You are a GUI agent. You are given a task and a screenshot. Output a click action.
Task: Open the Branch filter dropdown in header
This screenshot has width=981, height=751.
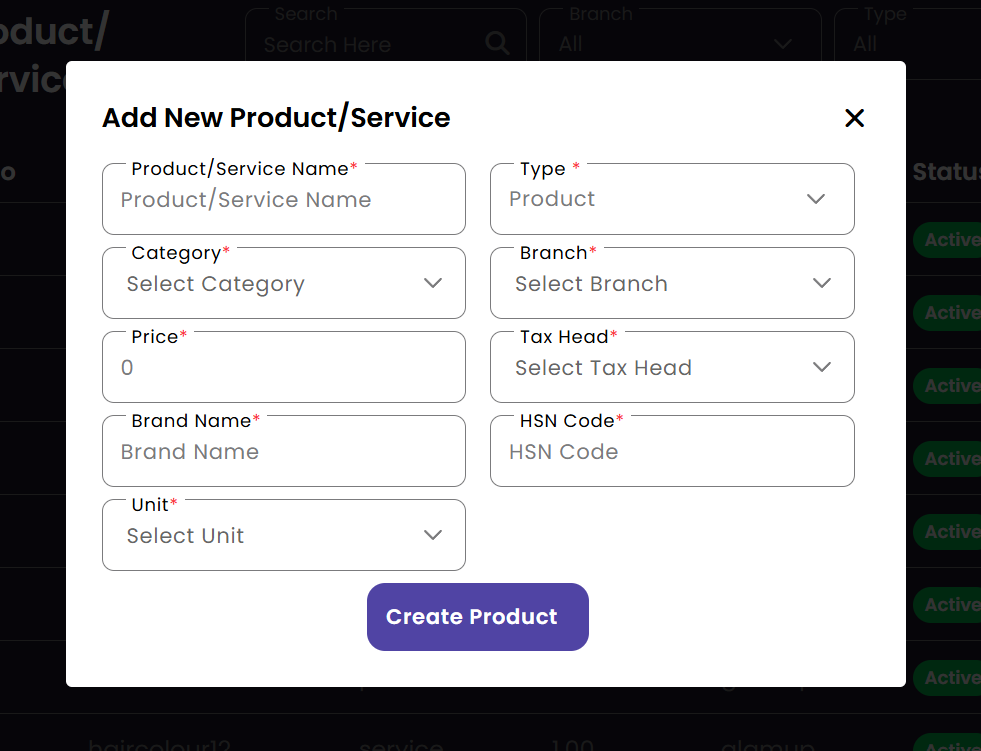[678, 44]
